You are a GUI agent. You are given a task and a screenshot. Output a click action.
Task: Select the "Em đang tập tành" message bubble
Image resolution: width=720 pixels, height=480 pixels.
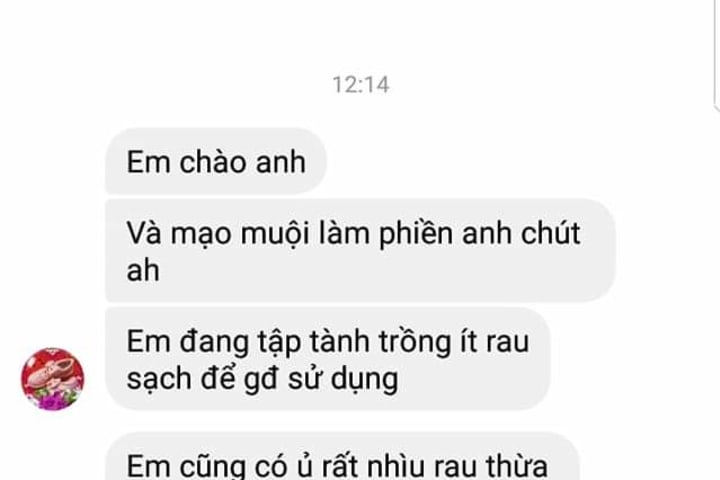click(x=328, y=359)
